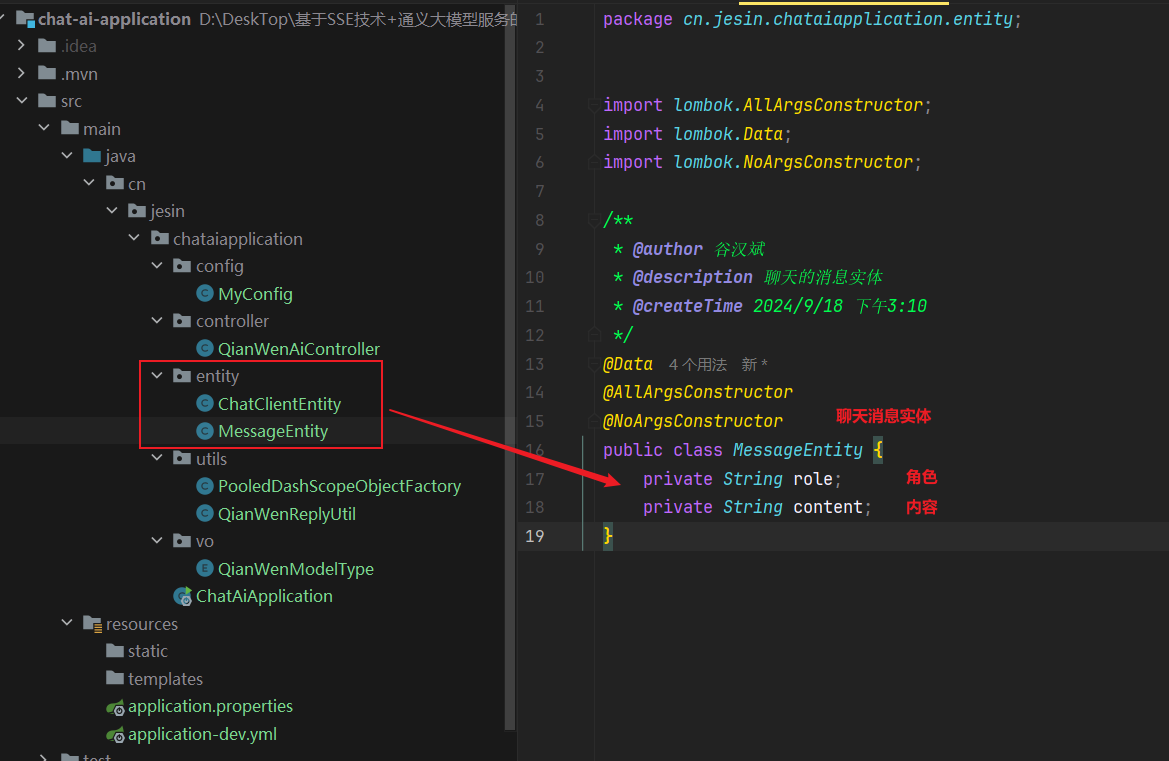The height and width of the screenshot is (761, 1169).
Task: Click the config package icon
Action: point(182,265)
